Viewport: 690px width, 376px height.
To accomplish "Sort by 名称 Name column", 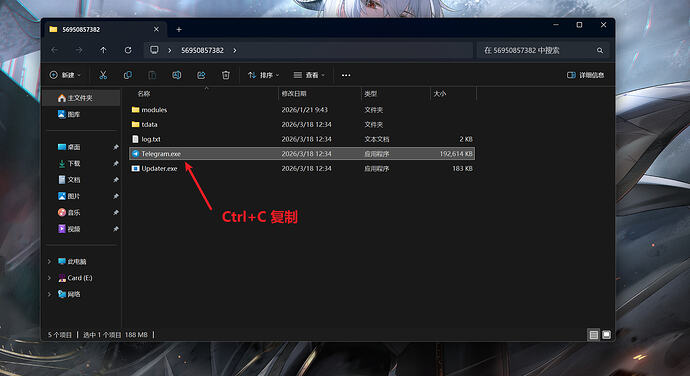I will (x=144, y=94).
